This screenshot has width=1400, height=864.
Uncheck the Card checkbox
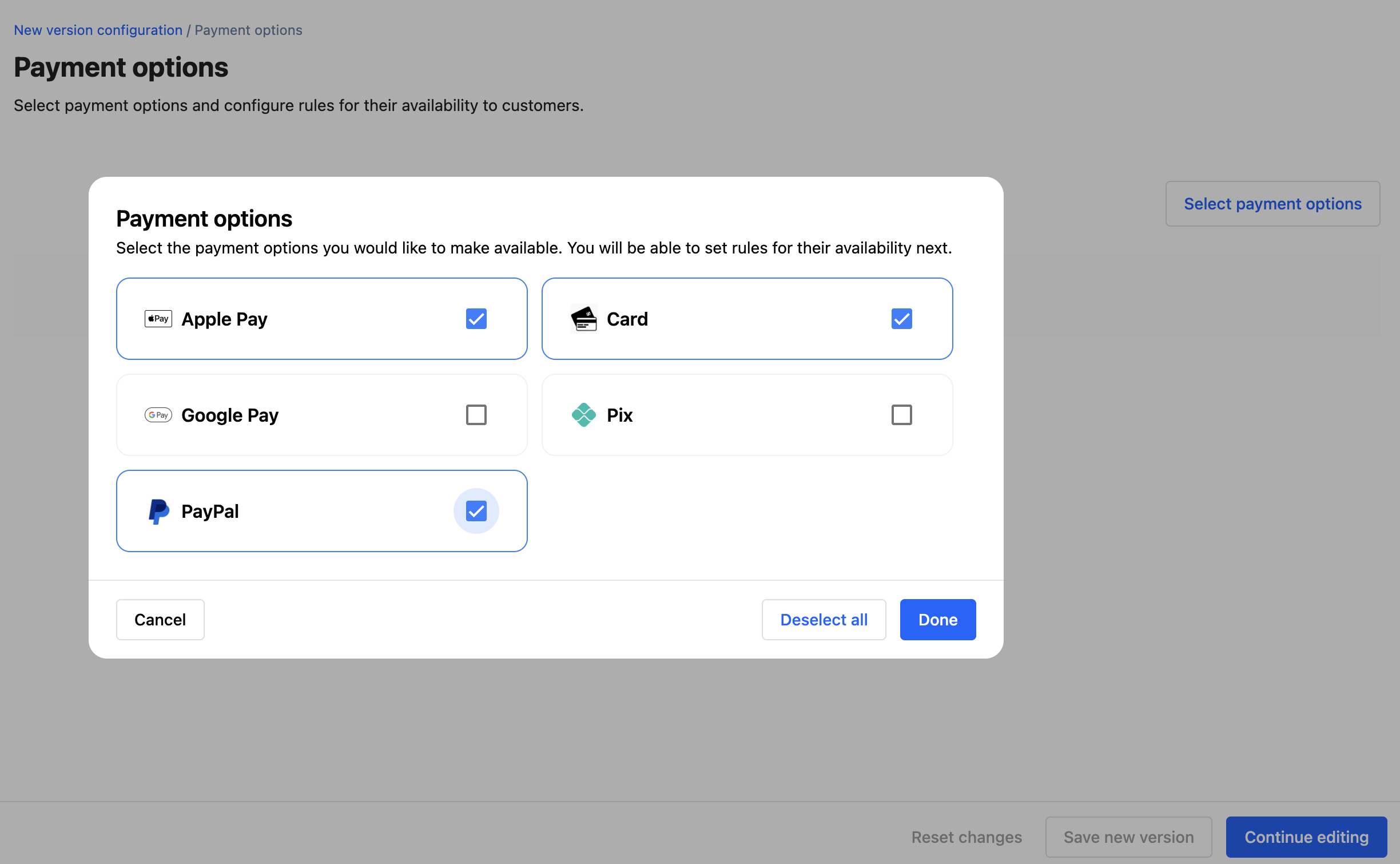coord(901,319)
